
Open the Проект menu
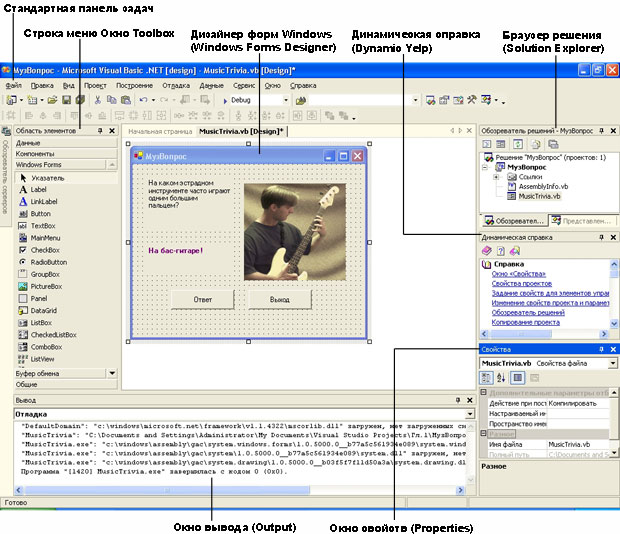(95, 85)
